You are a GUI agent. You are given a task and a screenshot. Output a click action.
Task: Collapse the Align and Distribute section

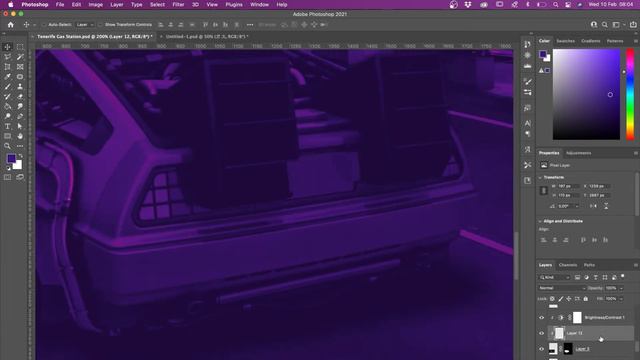pos(540,221)
